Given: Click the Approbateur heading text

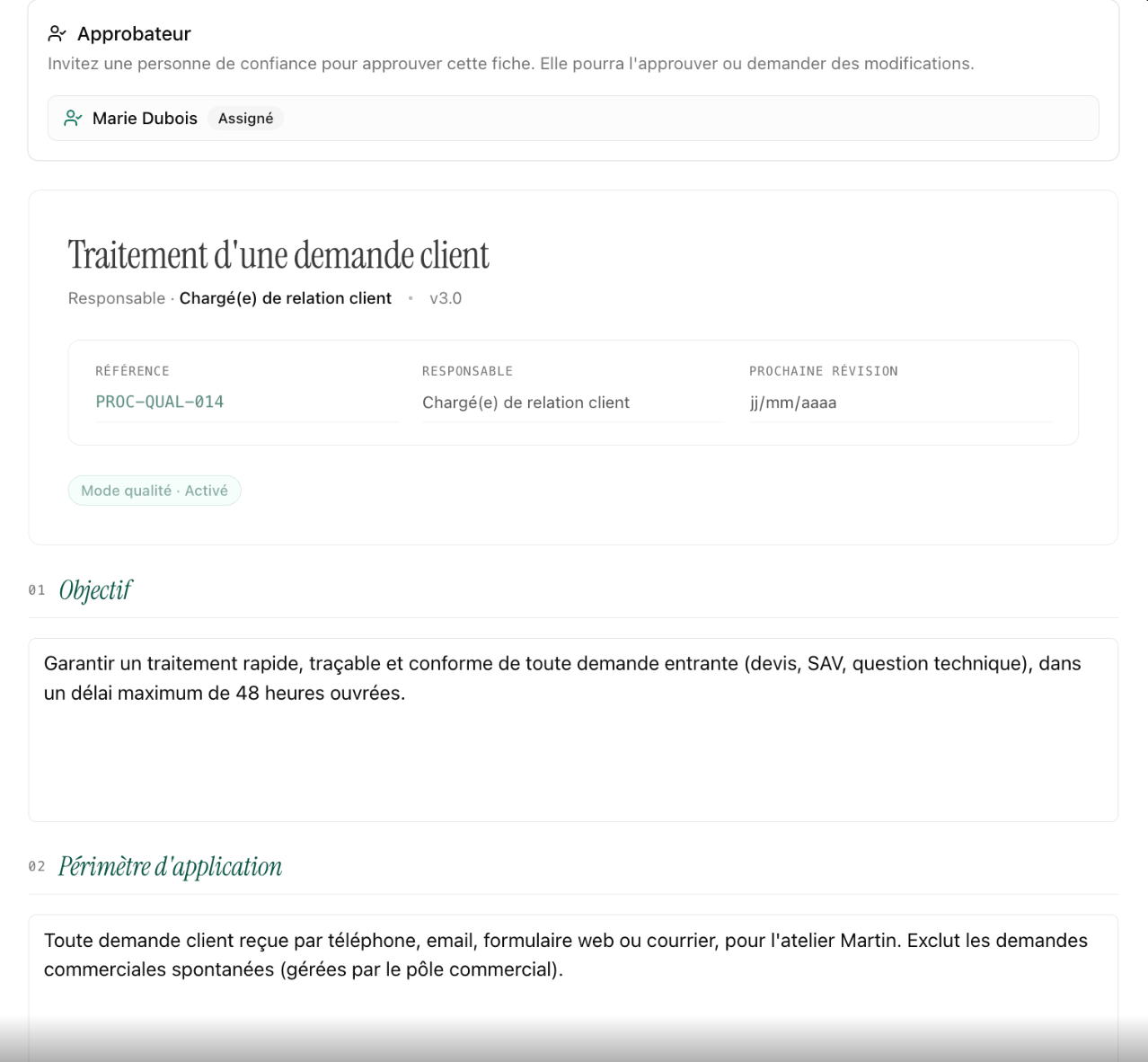Looking at the screenshot, I should (x=134, y=34).
